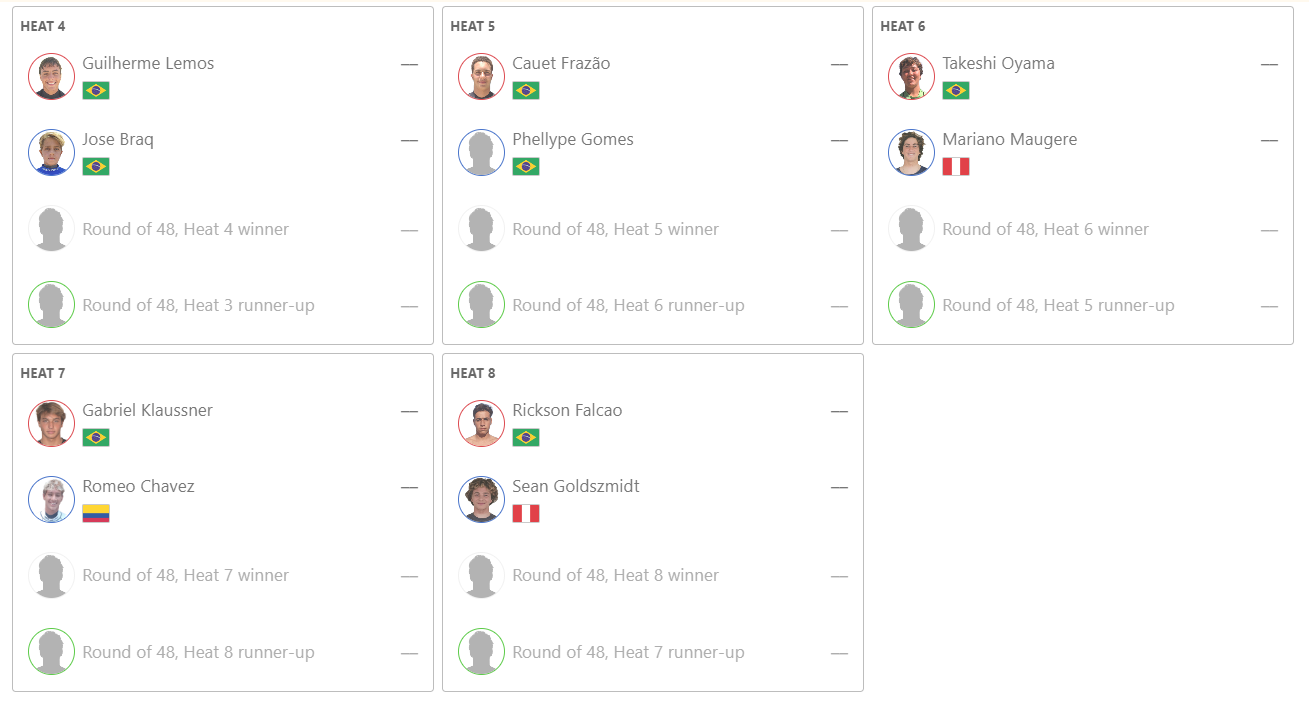Select Round of 48, Heat 6 winner placeholder
The height and width of the screenshot is (705, 1309).
click(1083, 229)
